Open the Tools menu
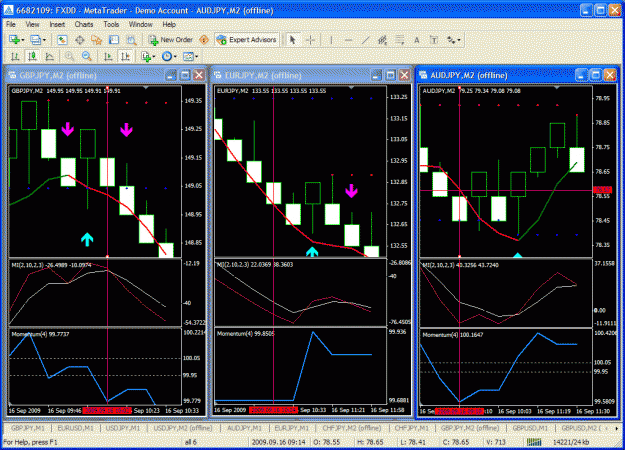 (111, 24)
